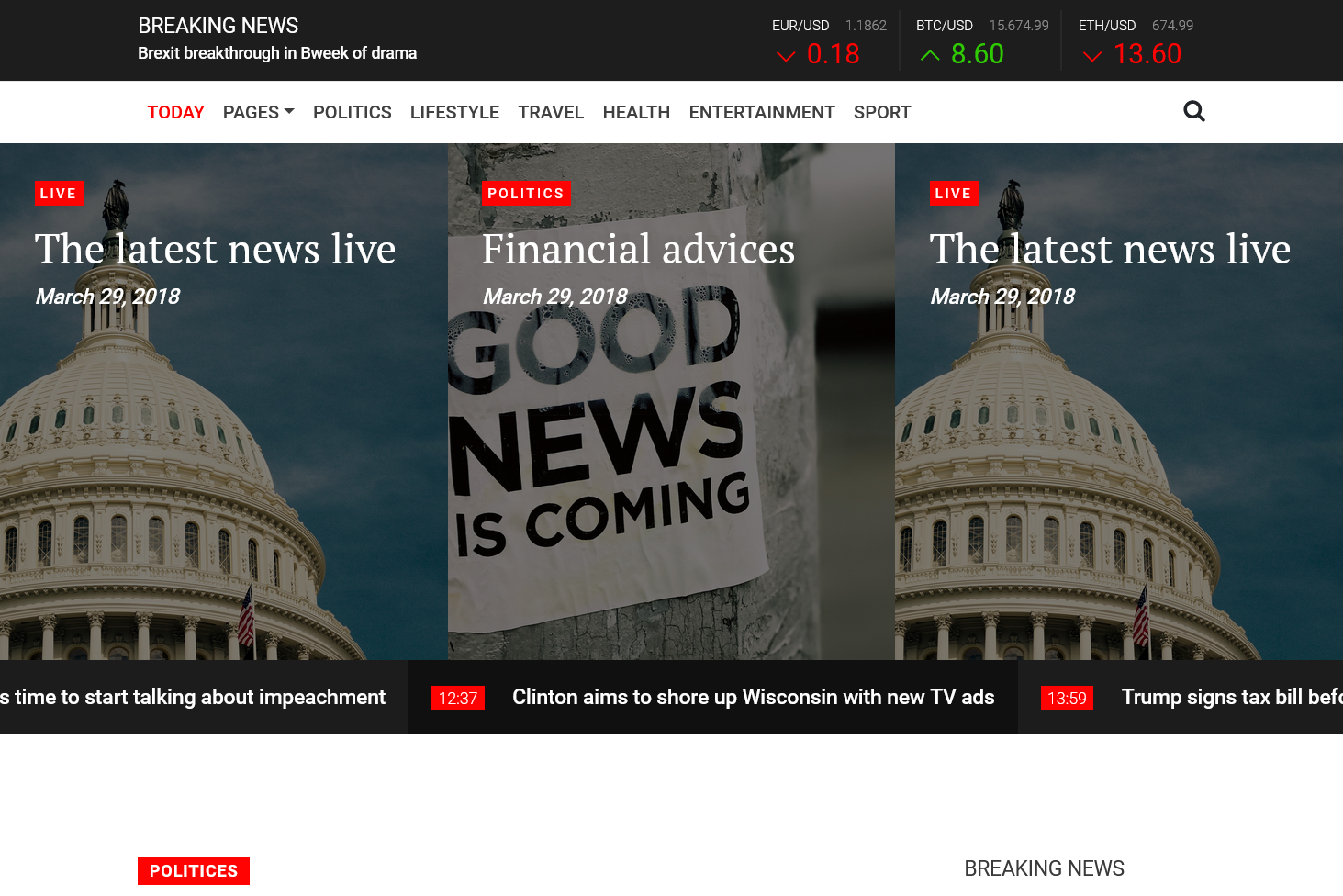
Task: Click the lower BREAKING NEWS sidebar heading
Action: pos(1044,868)
